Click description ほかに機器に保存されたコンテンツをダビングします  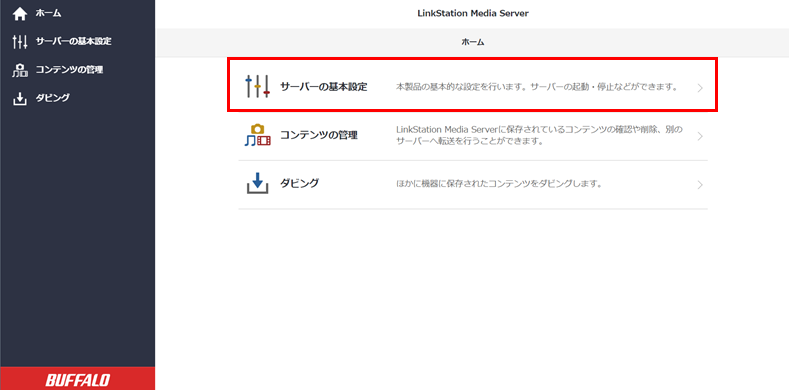pyautogui.click(x=499, y=184)
